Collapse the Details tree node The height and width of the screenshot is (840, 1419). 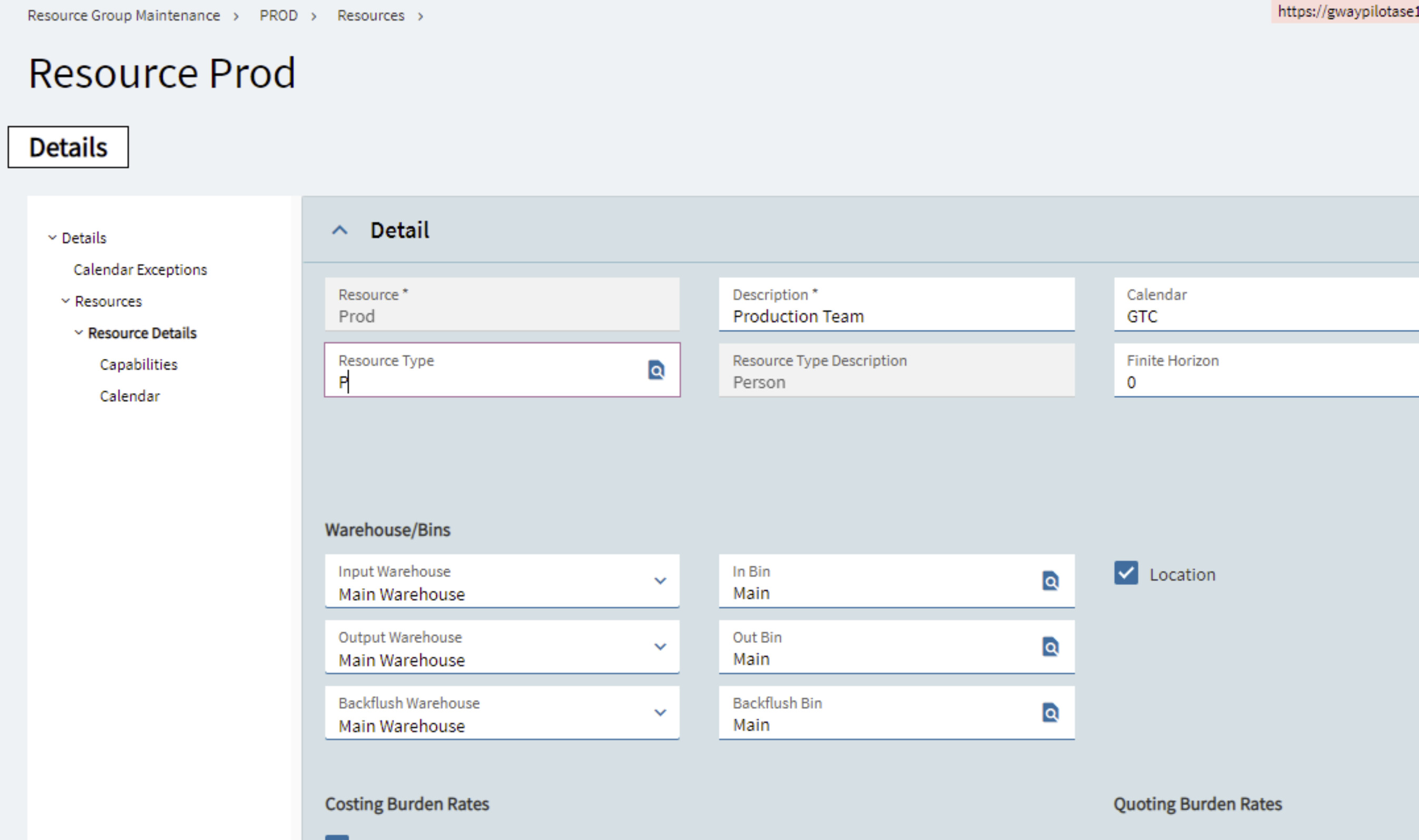pyautogui.click(x=52, y=238)
